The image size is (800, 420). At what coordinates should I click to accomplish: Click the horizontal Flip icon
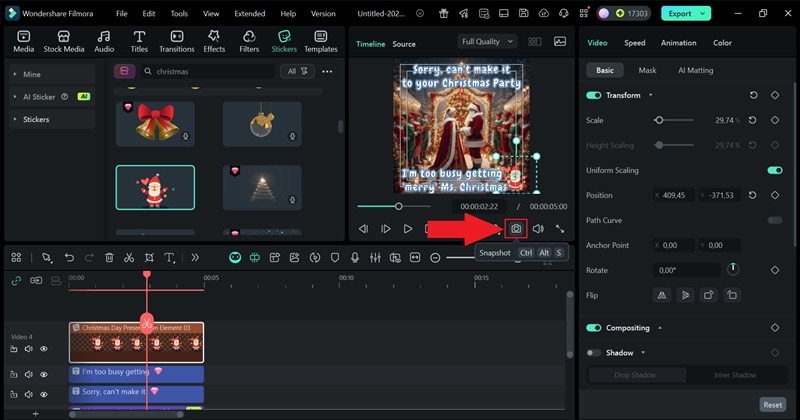[662, 295]
